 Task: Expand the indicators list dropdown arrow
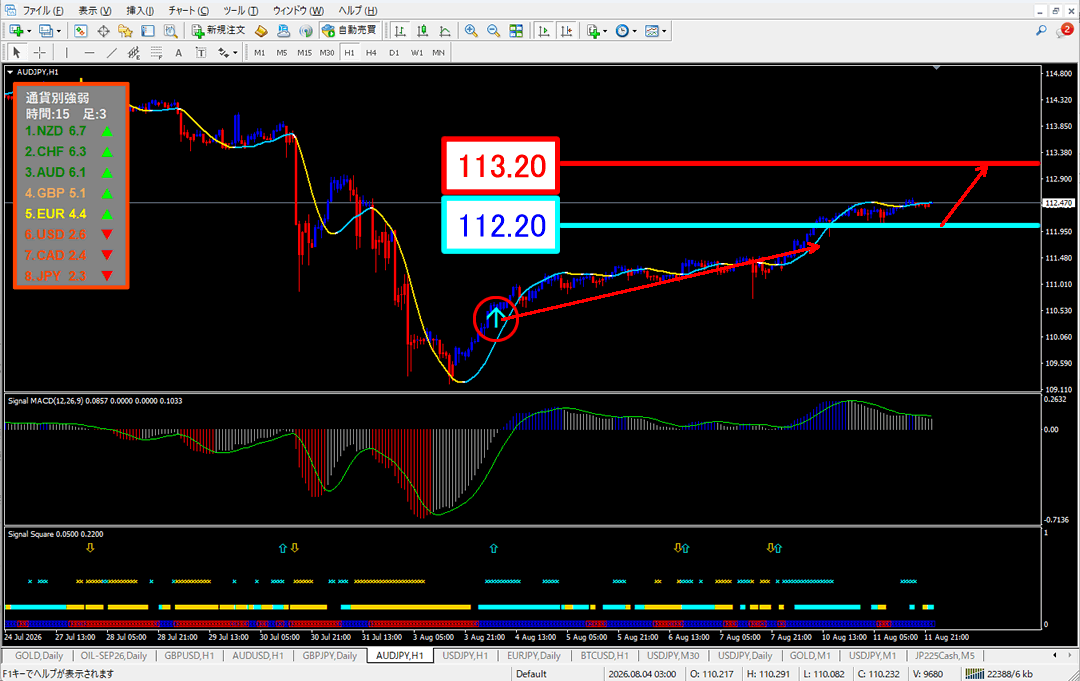(605, 31)
